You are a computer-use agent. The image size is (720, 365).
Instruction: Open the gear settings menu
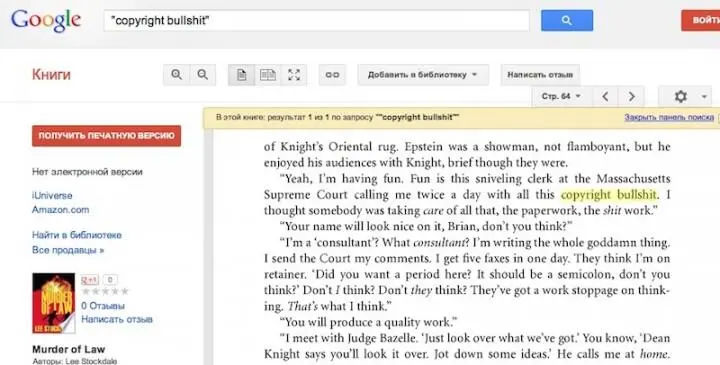(681, 96)
